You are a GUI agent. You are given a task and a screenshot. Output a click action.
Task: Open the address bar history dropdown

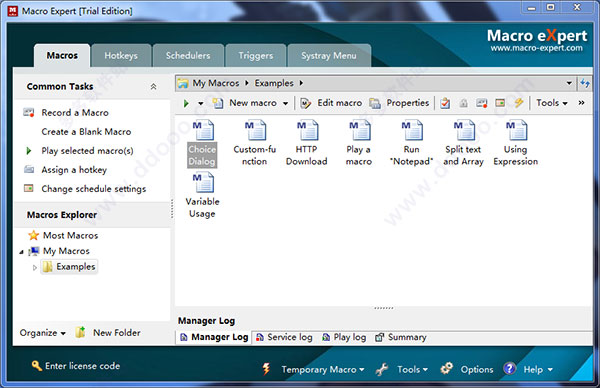coord(569,83)
